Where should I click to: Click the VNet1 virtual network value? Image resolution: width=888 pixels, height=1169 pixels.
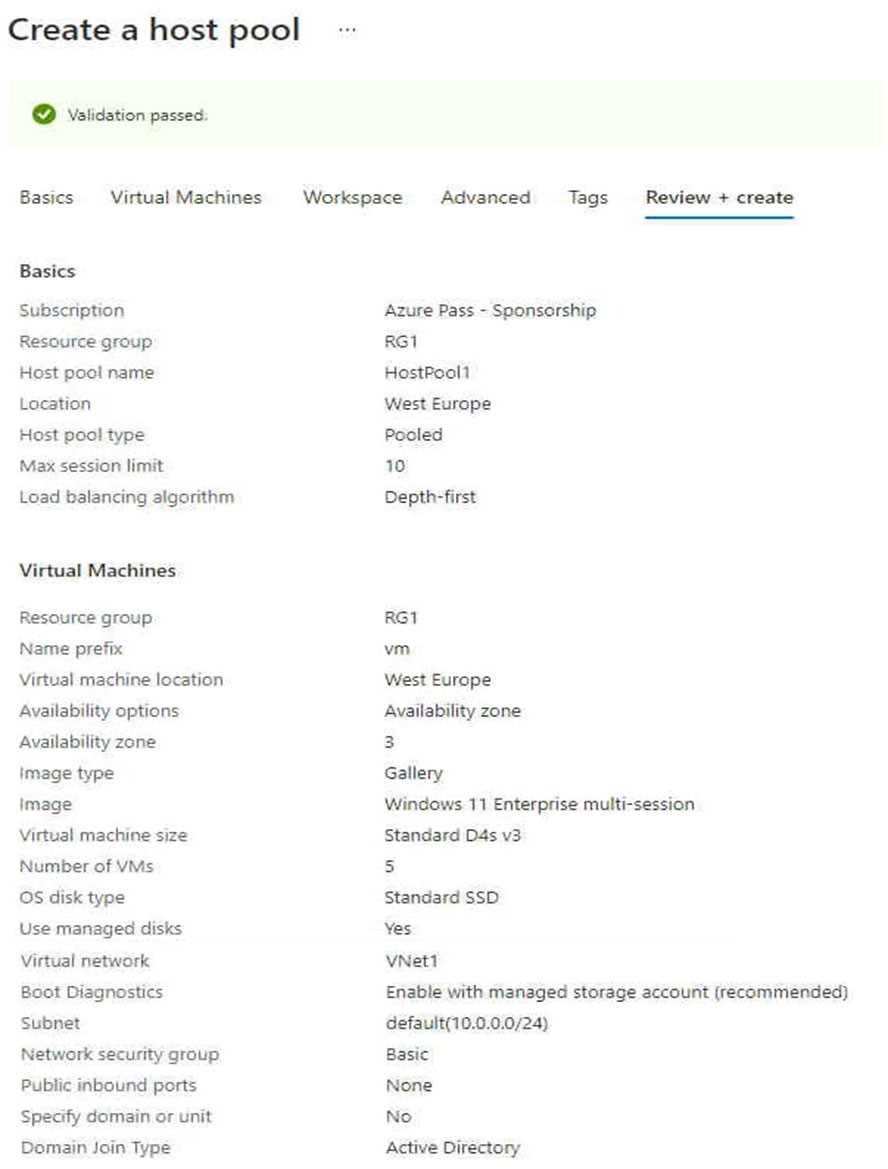pos(412,961)
